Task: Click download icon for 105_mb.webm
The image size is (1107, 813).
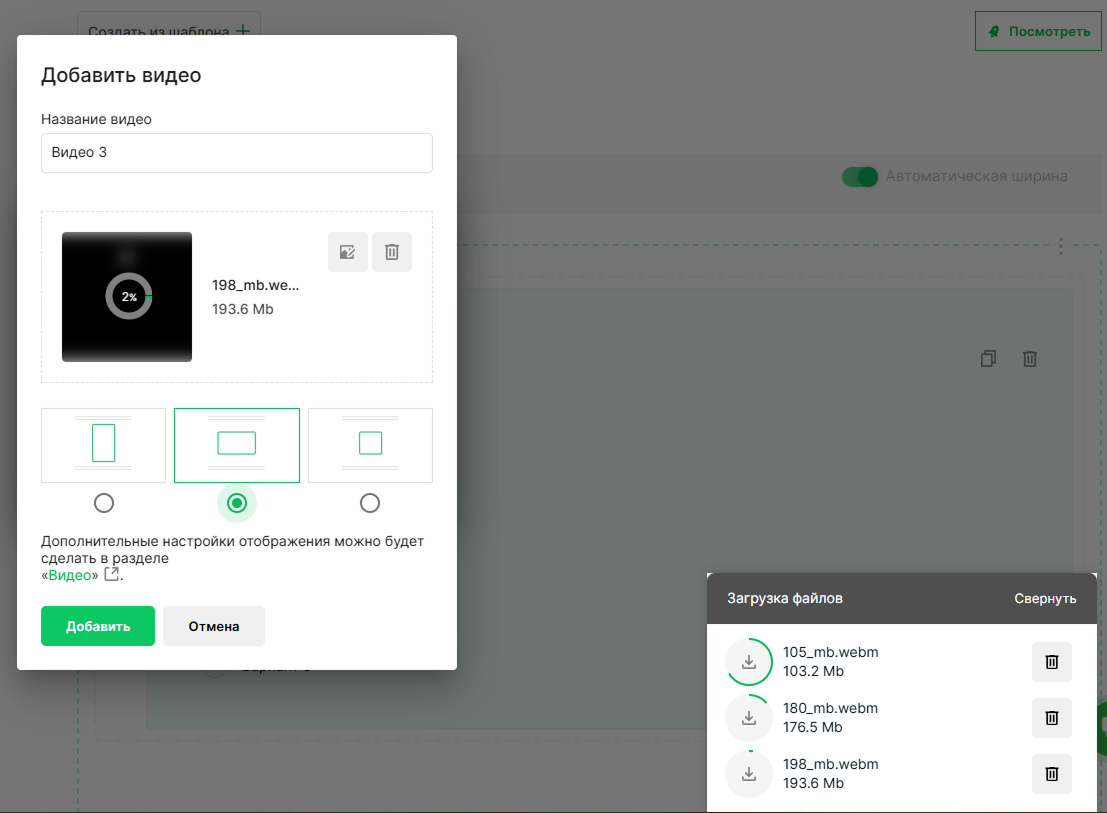Action: pos(749,662)
